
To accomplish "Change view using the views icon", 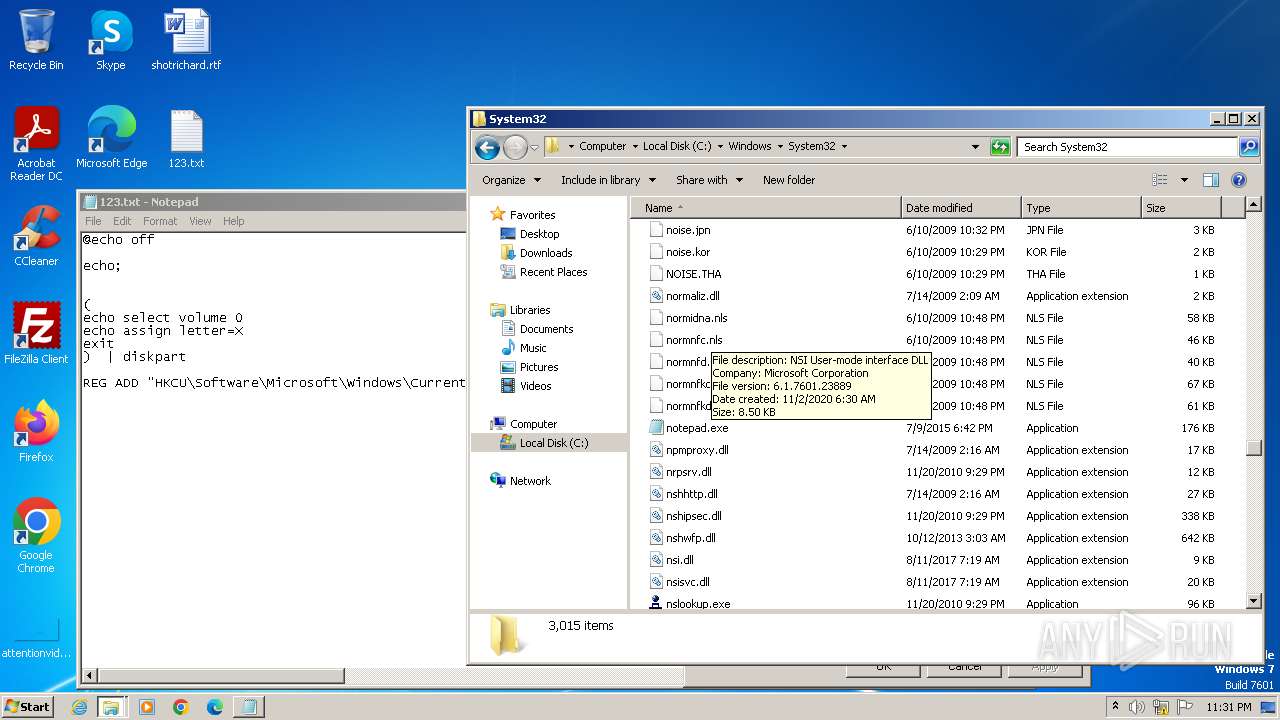I will coord(1160,180).
